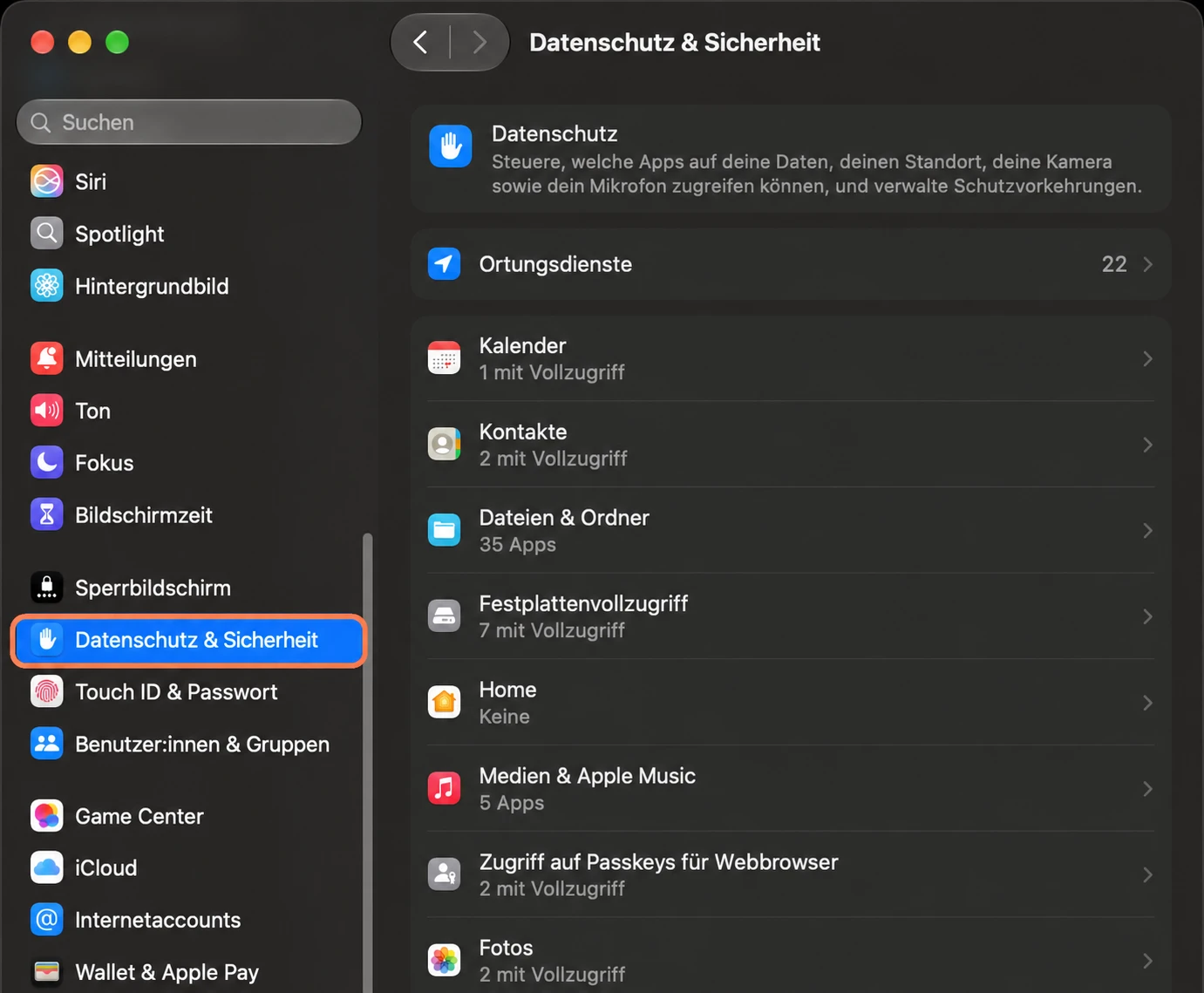1204x993 pixels.
Task: Click the Medien & Apple Music note icon
Action: coord(445,788)
